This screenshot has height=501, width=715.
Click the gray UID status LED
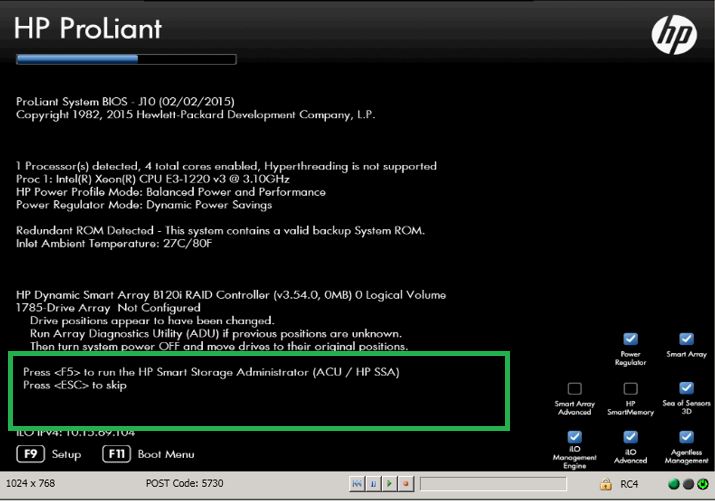688,484
